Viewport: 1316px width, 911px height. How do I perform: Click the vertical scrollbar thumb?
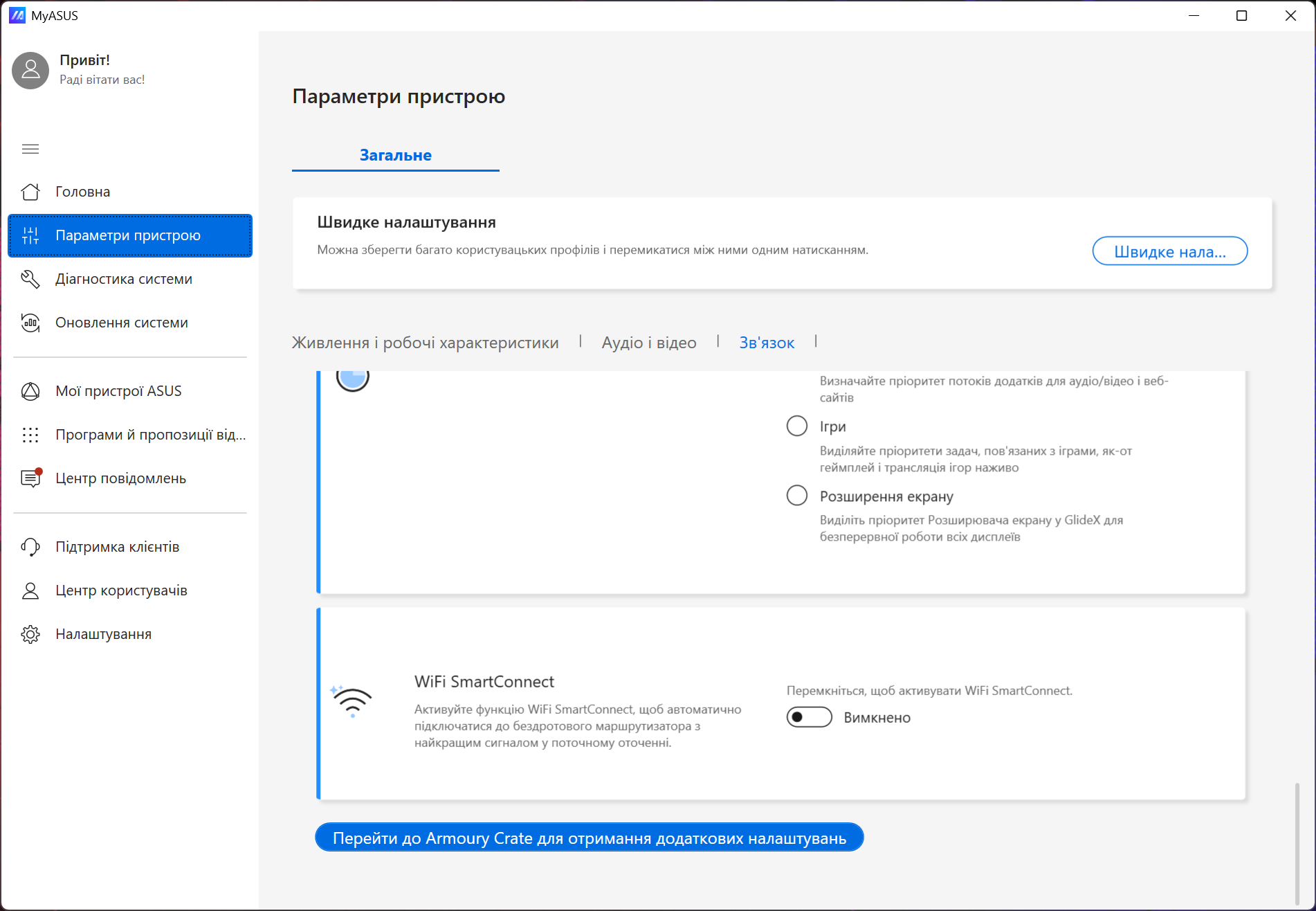click(x=1297, y=842)
